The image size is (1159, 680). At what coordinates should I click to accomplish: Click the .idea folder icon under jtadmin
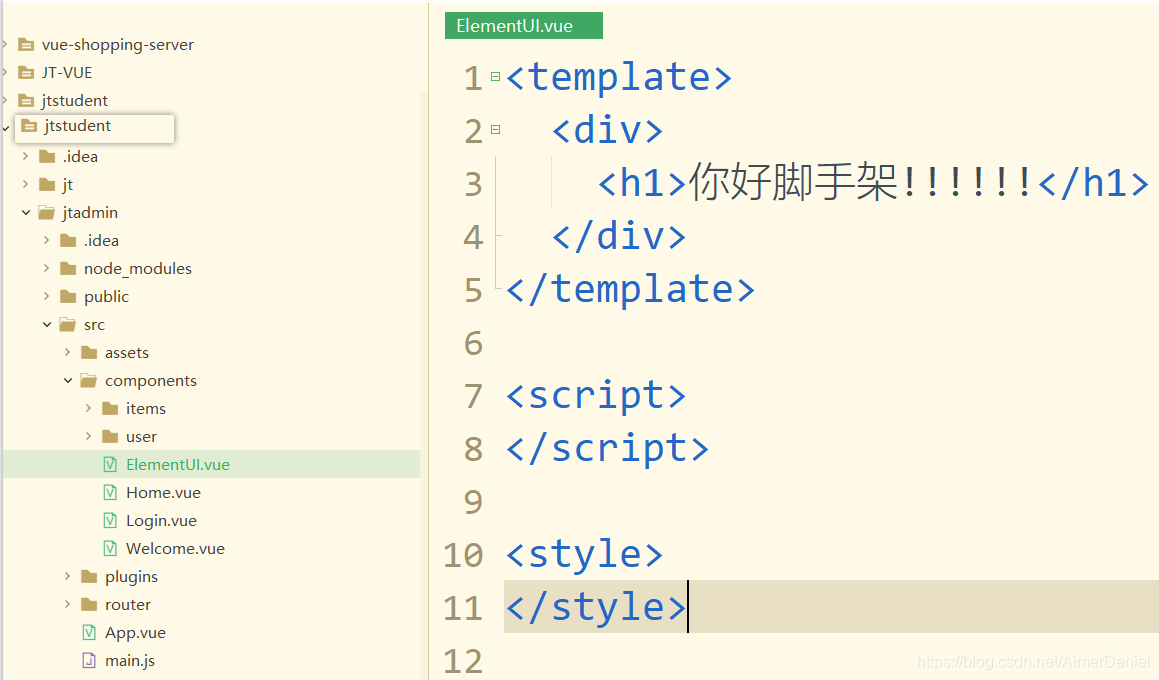click(68, 240)
